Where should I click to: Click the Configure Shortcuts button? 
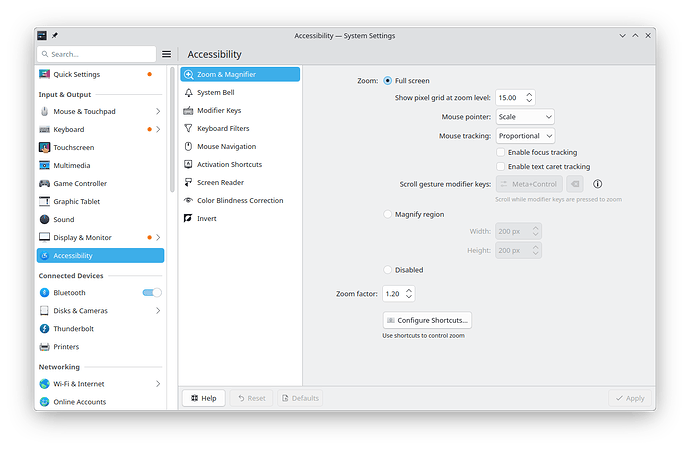click(x=427, y=320)
